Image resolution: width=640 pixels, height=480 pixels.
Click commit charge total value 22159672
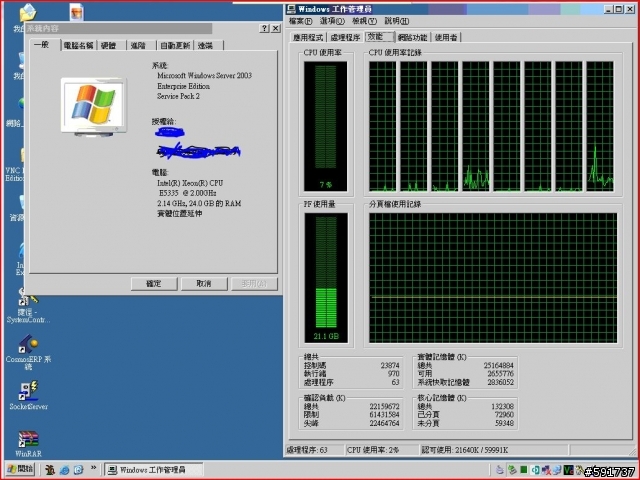(384, 407)
